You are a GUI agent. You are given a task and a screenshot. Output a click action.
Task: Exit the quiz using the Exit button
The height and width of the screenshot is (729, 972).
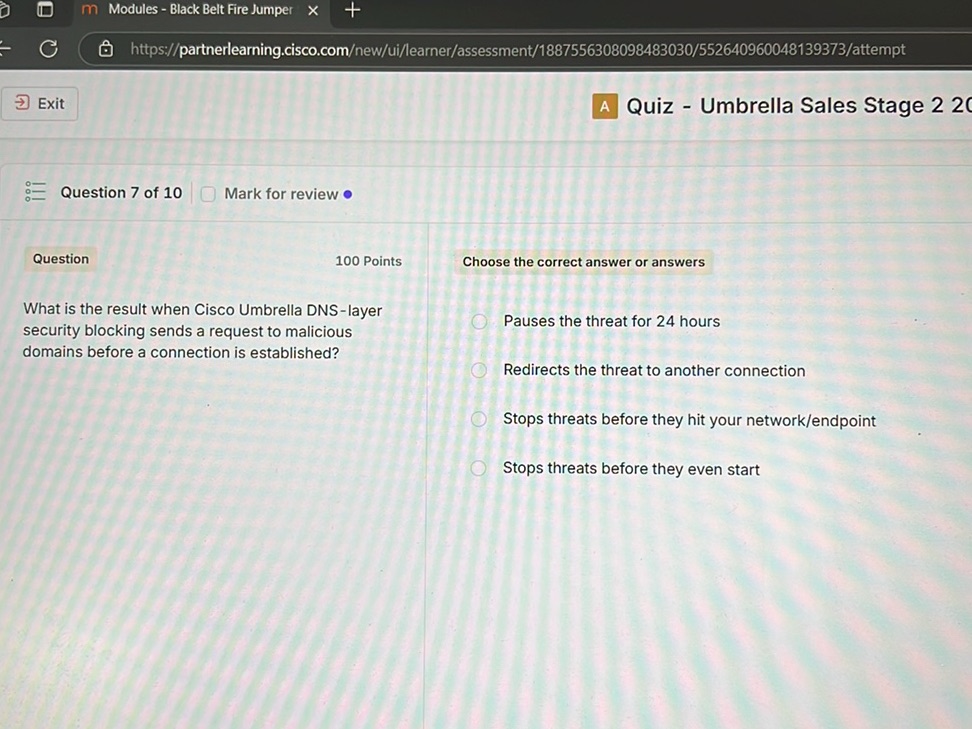click(40, 103)
